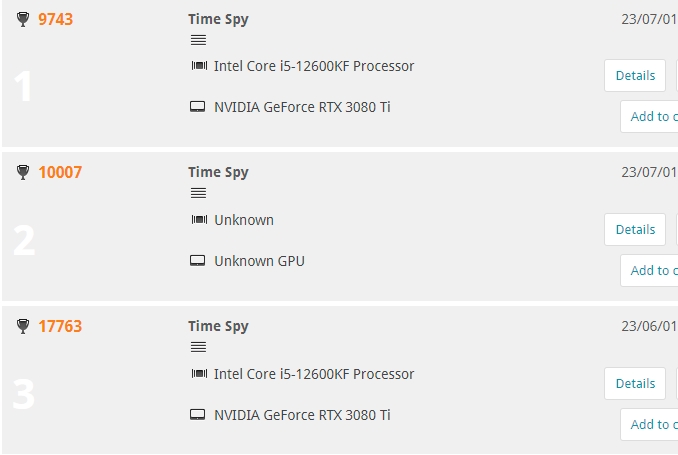This screenshot has width=678, height=455.
Task: Open score 17763 result link
Action: (60, 326)
